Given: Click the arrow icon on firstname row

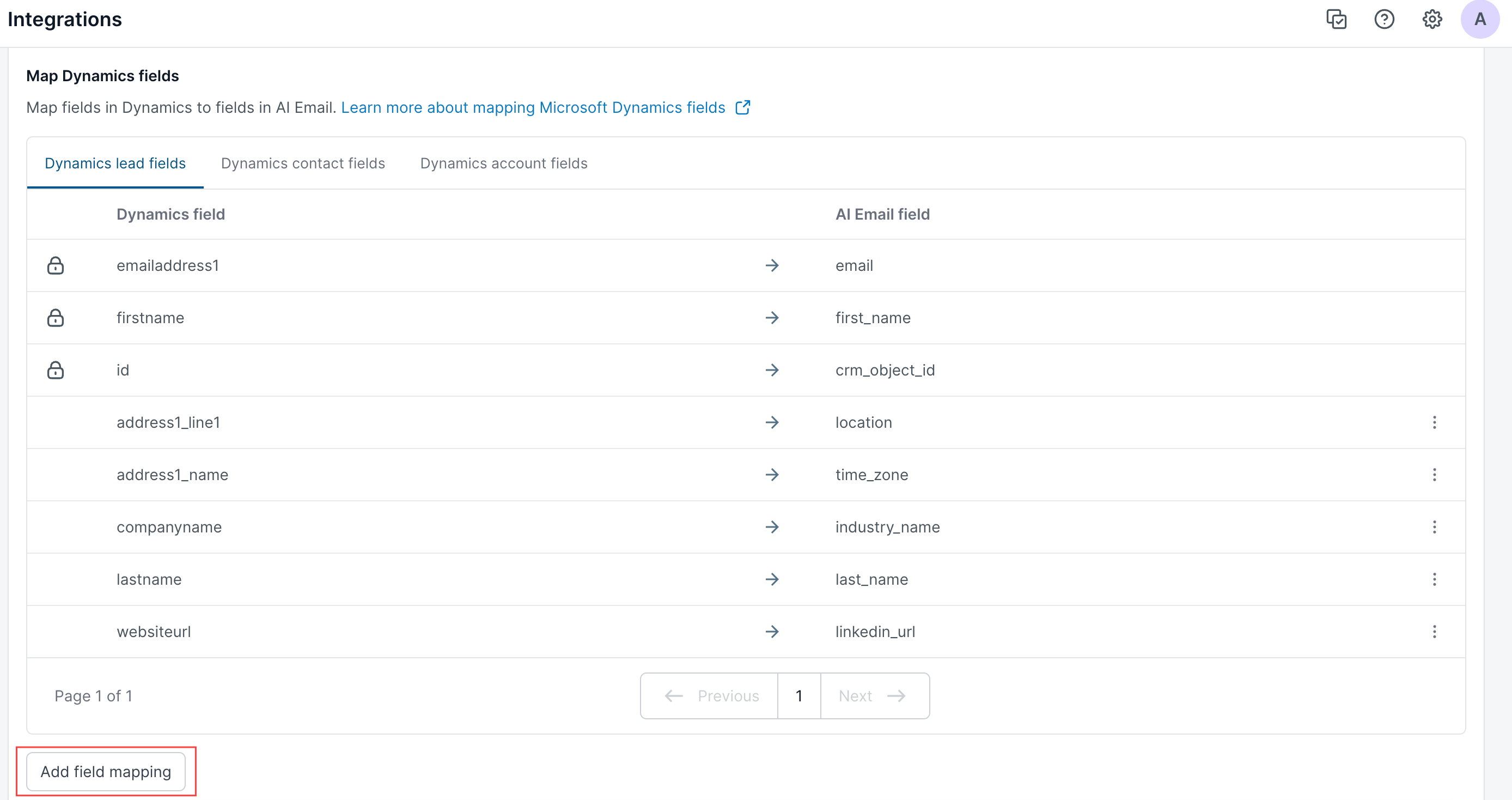Looking at the screenshot, I should 772,318.
